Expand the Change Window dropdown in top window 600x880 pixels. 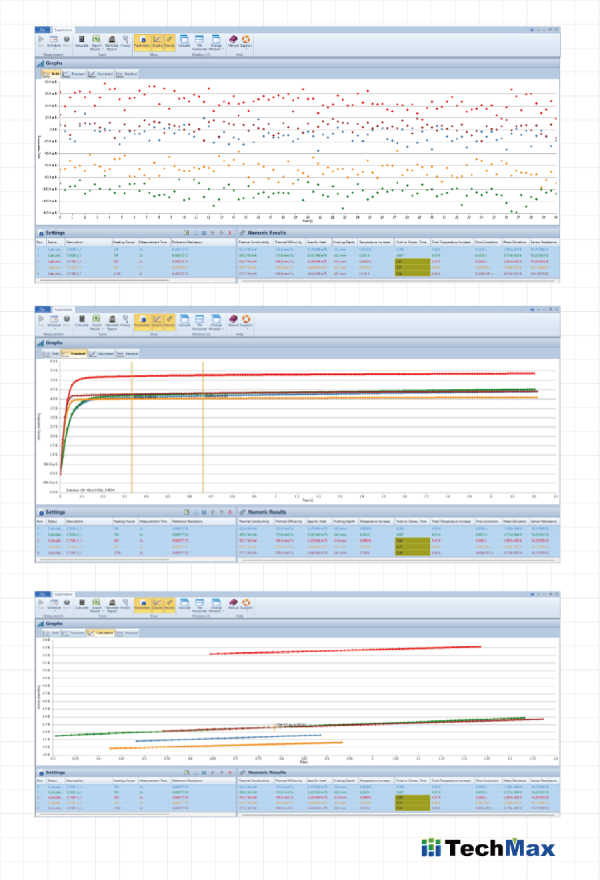coord(216,42)
